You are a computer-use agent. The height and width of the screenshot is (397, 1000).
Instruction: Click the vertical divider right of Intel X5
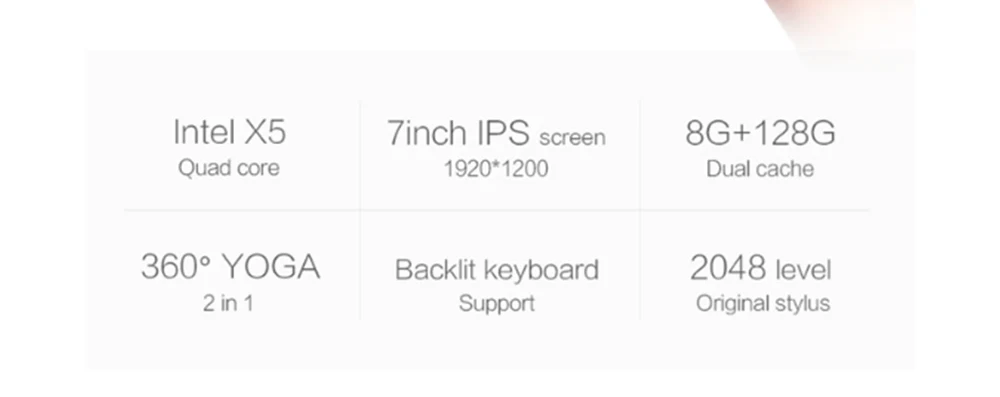[x=360, y=211]
